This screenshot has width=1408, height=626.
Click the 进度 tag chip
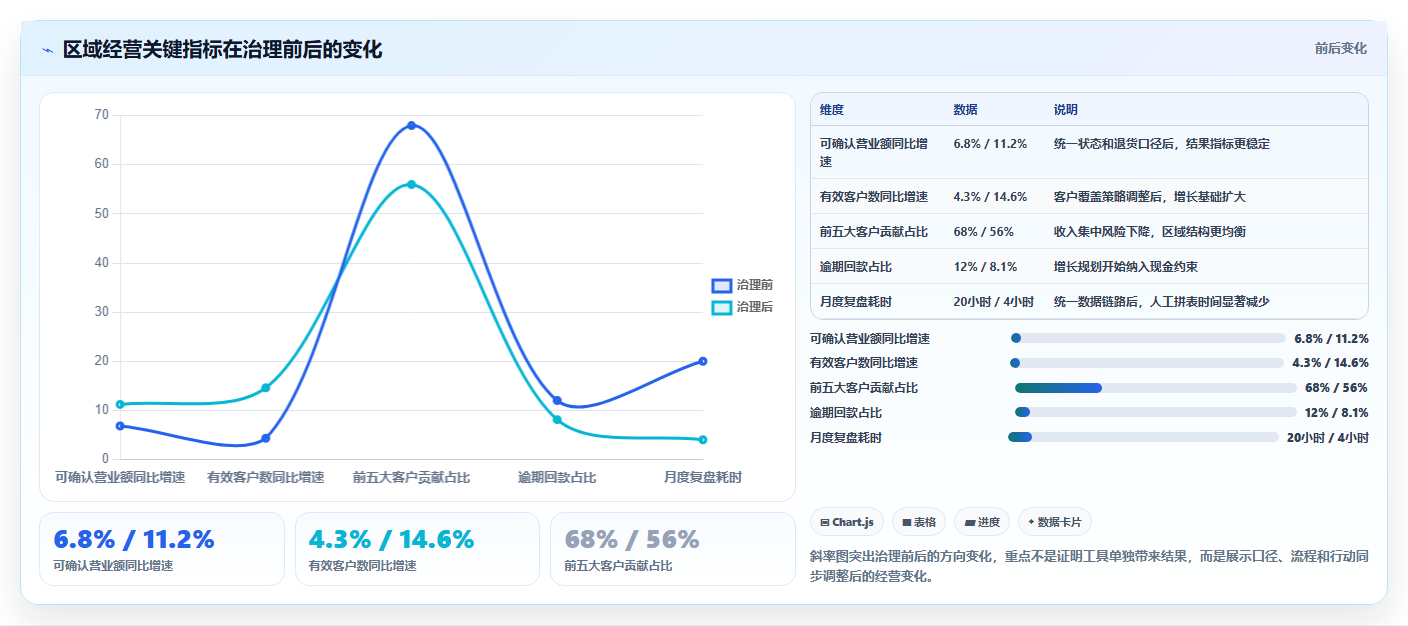pos(982,522)
